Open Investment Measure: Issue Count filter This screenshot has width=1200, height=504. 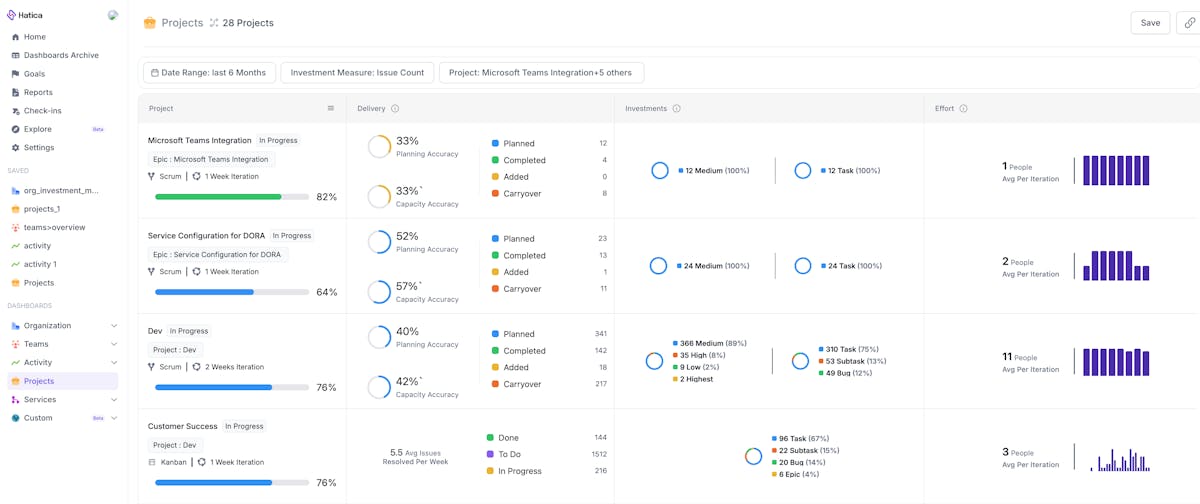(357, 73)
